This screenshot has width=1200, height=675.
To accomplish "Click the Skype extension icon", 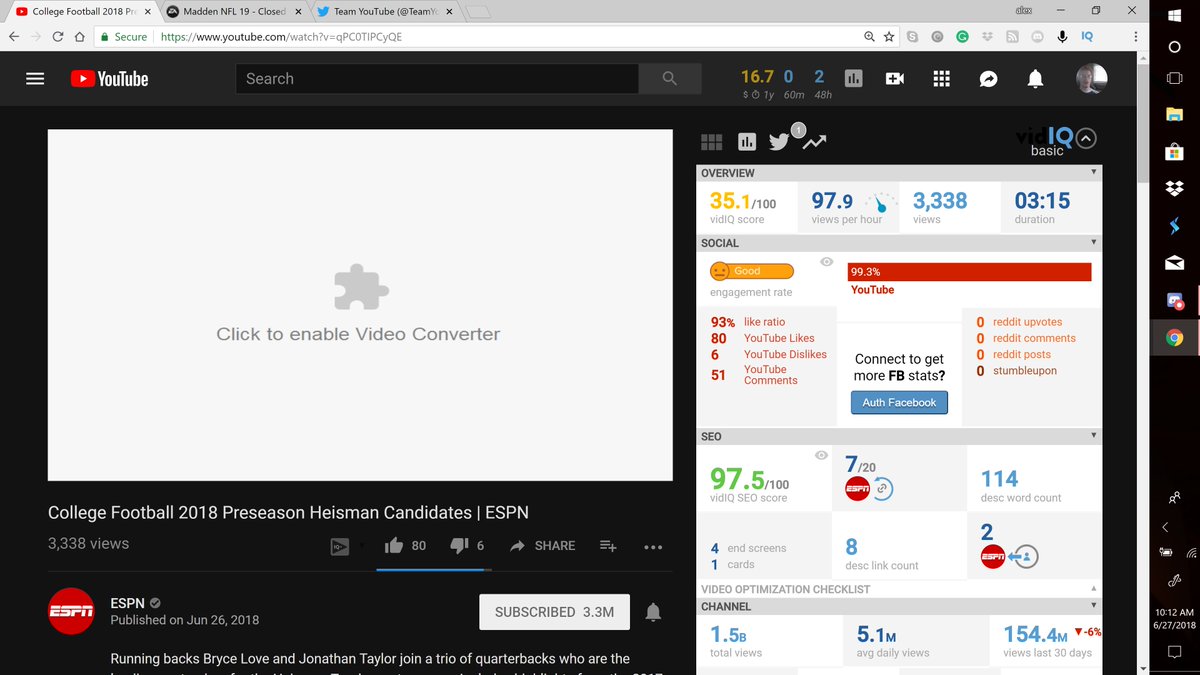I will point(913,36).
